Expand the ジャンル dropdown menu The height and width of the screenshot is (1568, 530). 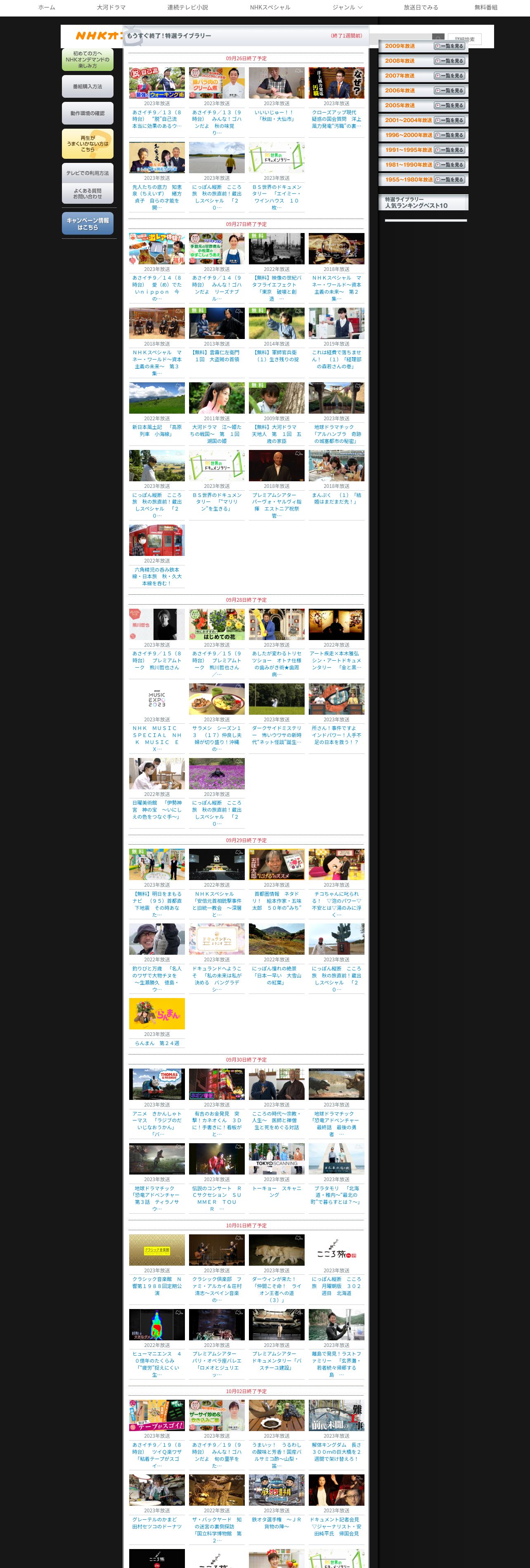coord(347,7)
